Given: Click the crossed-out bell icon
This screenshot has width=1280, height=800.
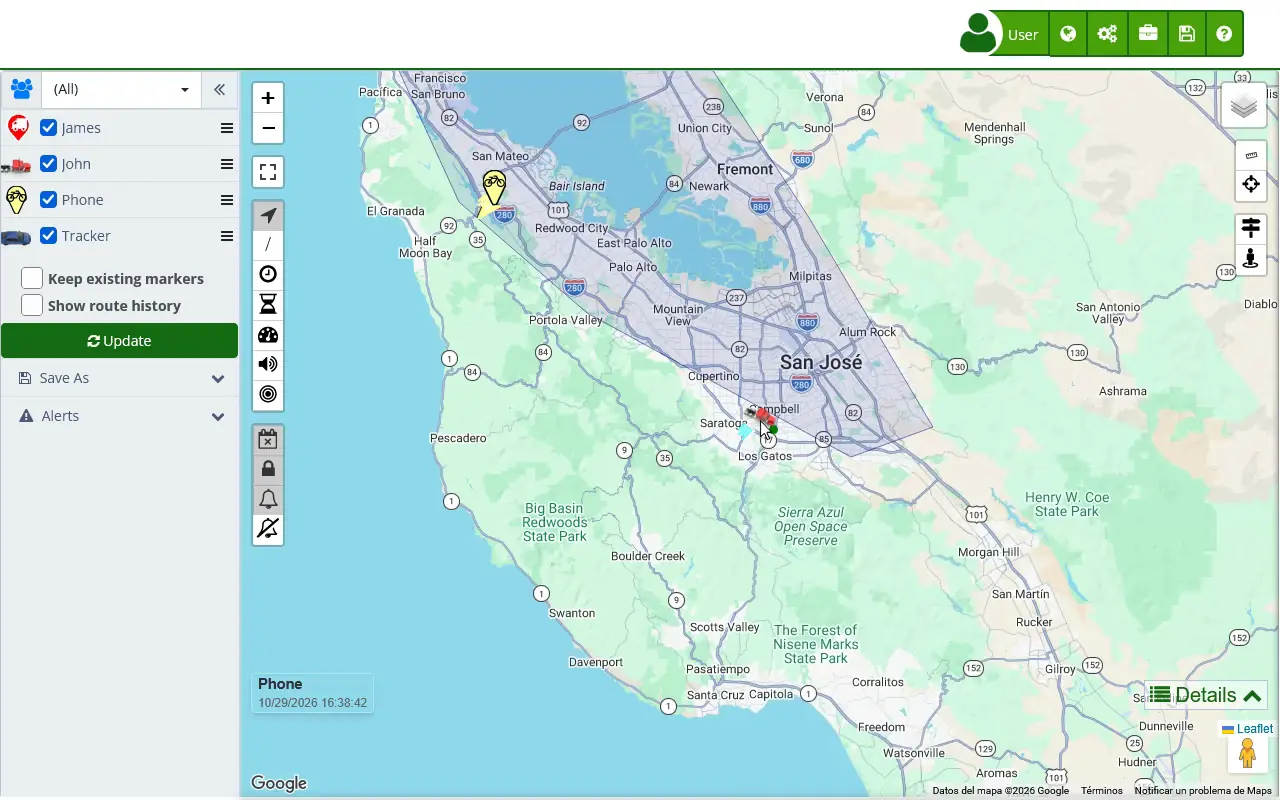Looking at the screenshot, I should pos(268,529).
